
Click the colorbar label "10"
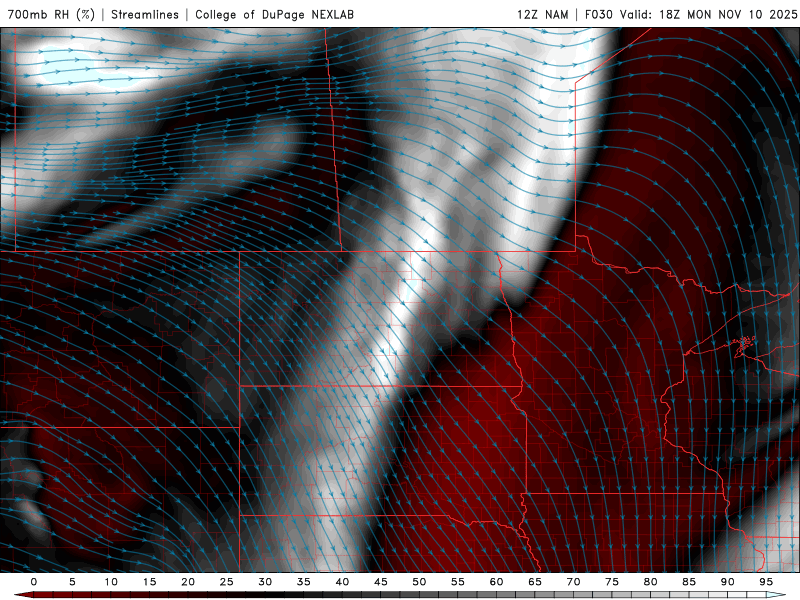click(x=111, y=582)
